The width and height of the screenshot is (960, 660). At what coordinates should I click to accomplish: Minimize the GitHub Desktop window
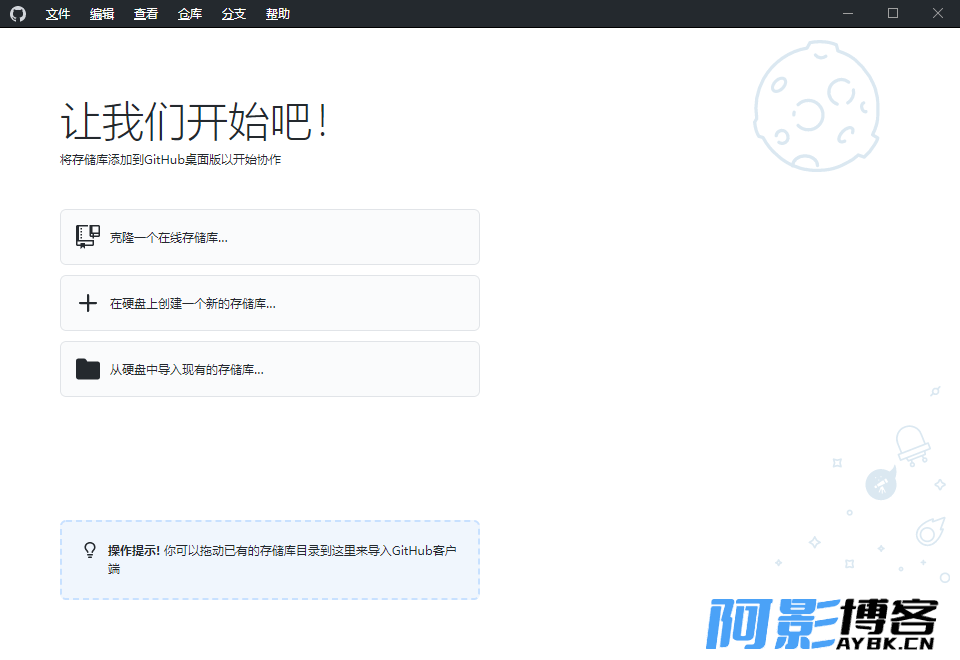(848, 13)
